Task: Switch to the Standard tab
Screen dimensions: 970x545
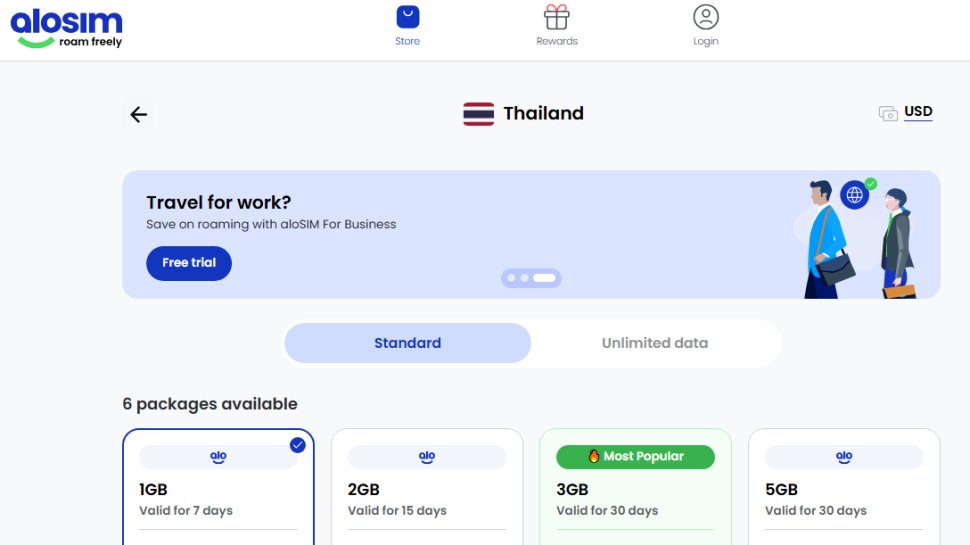Action: pos(407,343)
